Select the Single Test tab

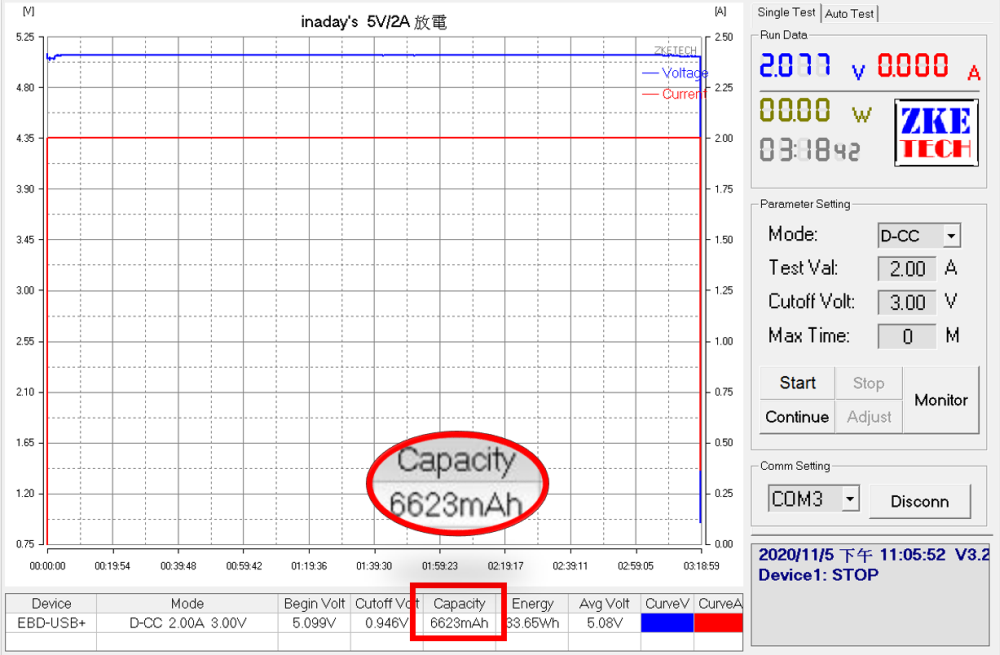point(786,12)
